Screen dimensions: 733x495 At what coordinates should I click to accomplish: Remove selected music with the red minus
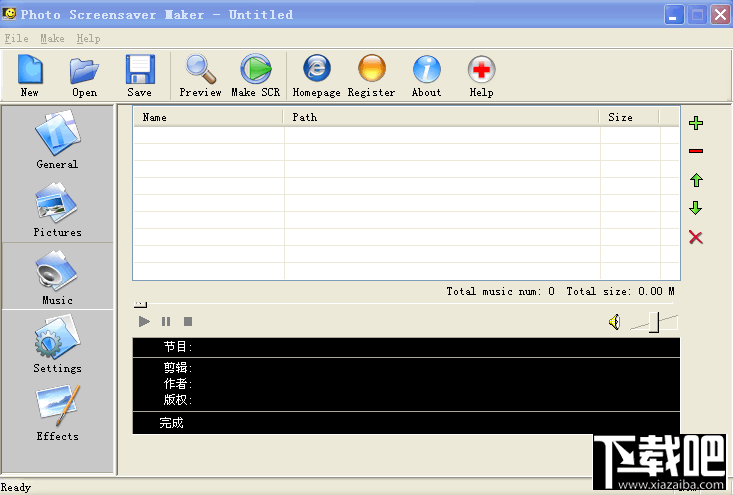[x=696, y=151]
